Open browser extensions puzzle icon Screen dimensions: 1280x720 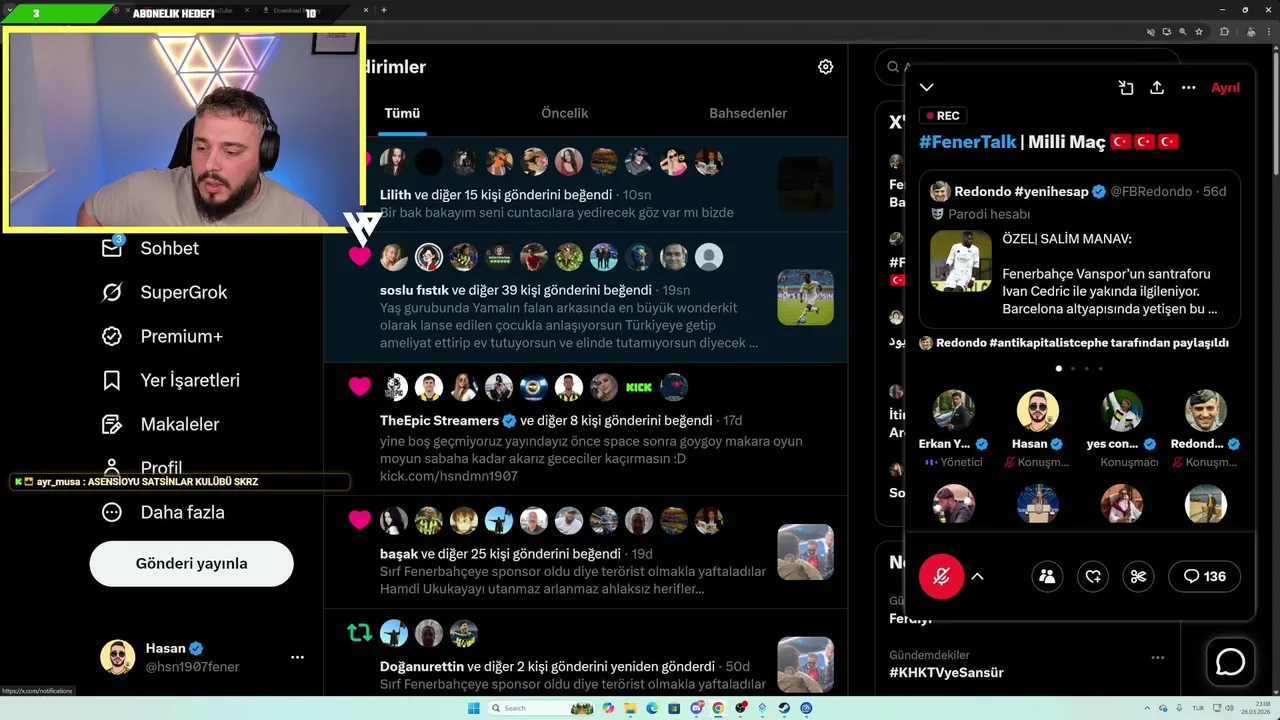(1224, 32)
